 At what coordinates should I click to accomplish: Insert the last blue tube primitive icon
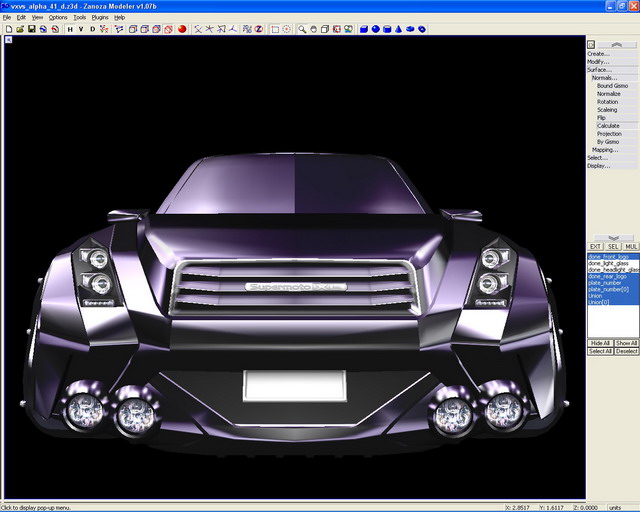[422, 29]
